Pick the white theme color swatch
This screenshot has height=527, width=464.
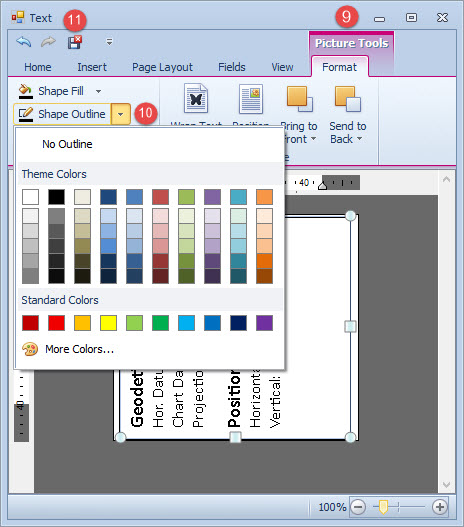click(x=30, y=197)
